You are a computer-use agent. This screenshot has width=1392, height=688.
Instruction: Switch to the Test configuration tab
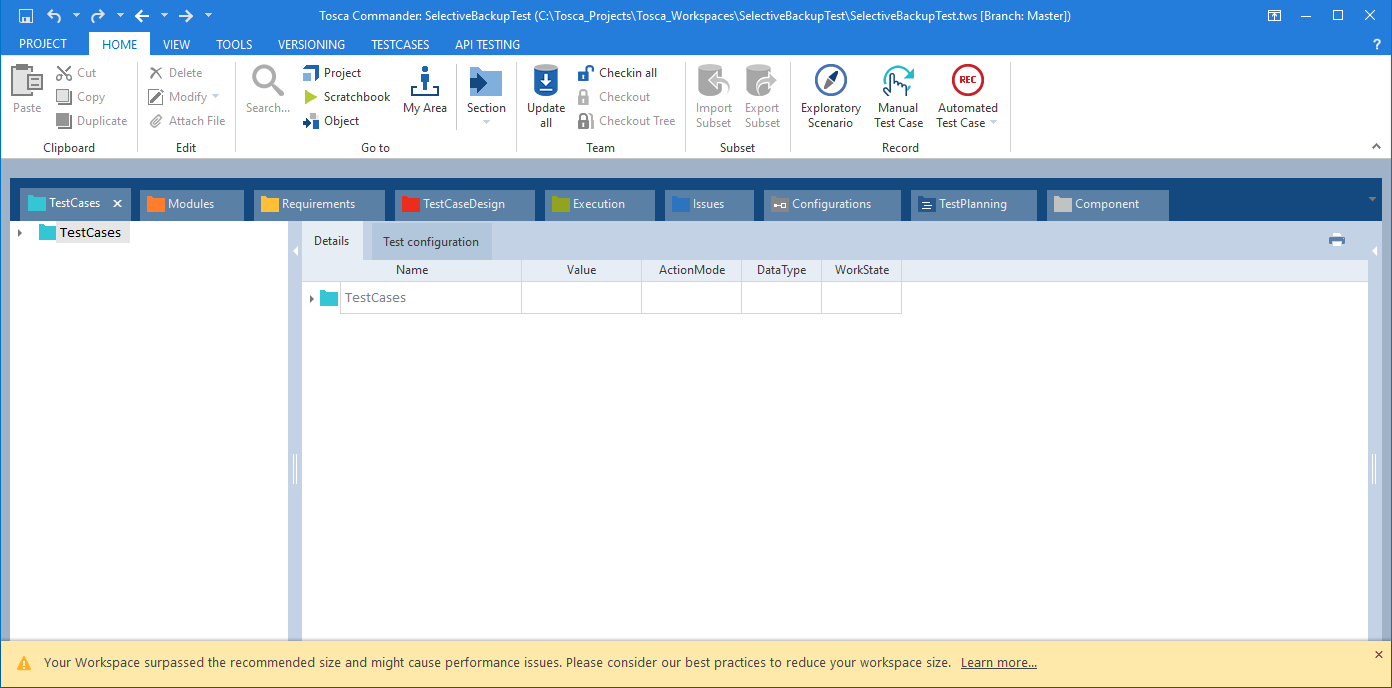click(x=431, y=242)
